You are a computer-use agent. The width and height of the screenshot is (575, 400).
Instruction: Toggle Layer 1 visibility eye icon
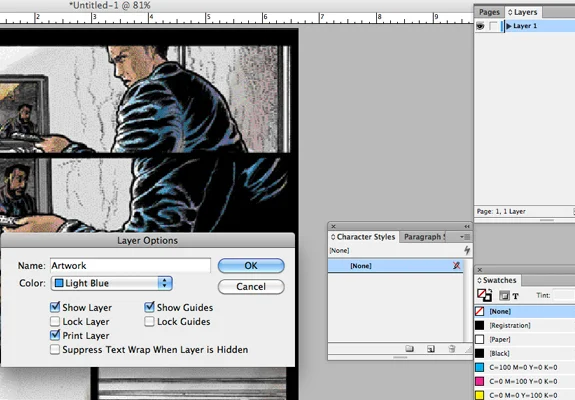click(480, 26)
